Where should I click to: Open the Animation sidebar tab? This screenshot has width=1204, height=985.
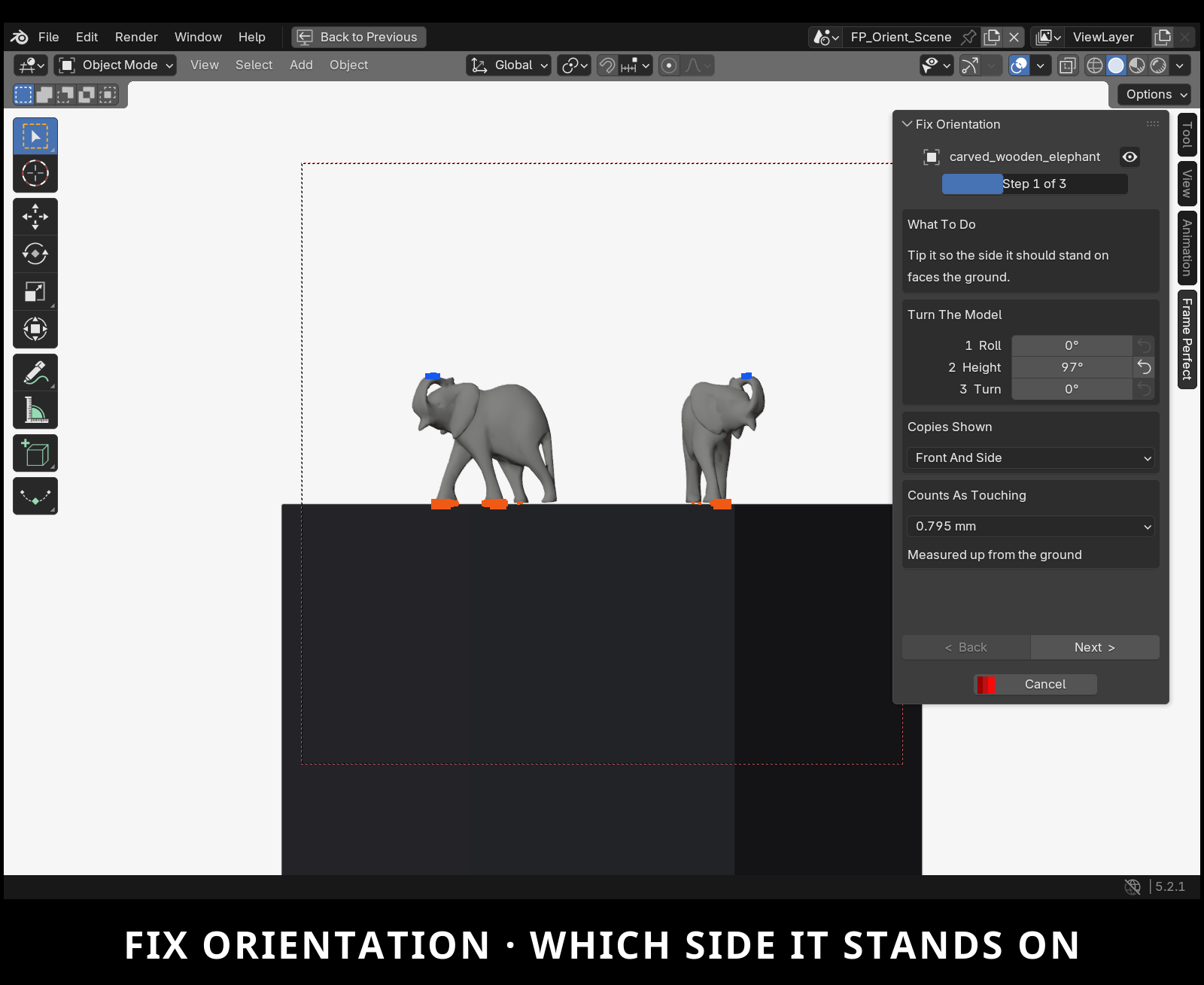pos(1187,248)
